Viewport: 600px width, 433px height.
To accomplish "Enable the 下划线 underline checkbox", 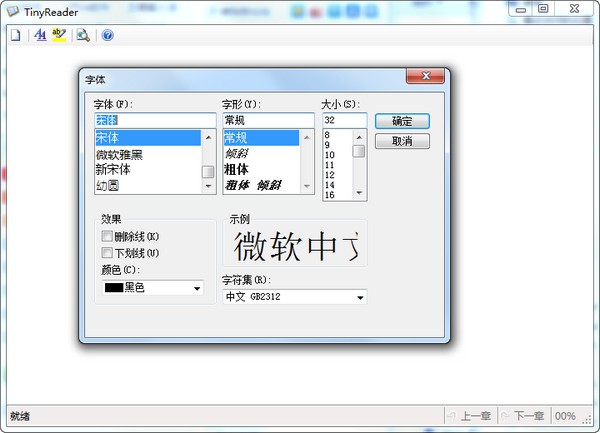I will tap(107, 252).
